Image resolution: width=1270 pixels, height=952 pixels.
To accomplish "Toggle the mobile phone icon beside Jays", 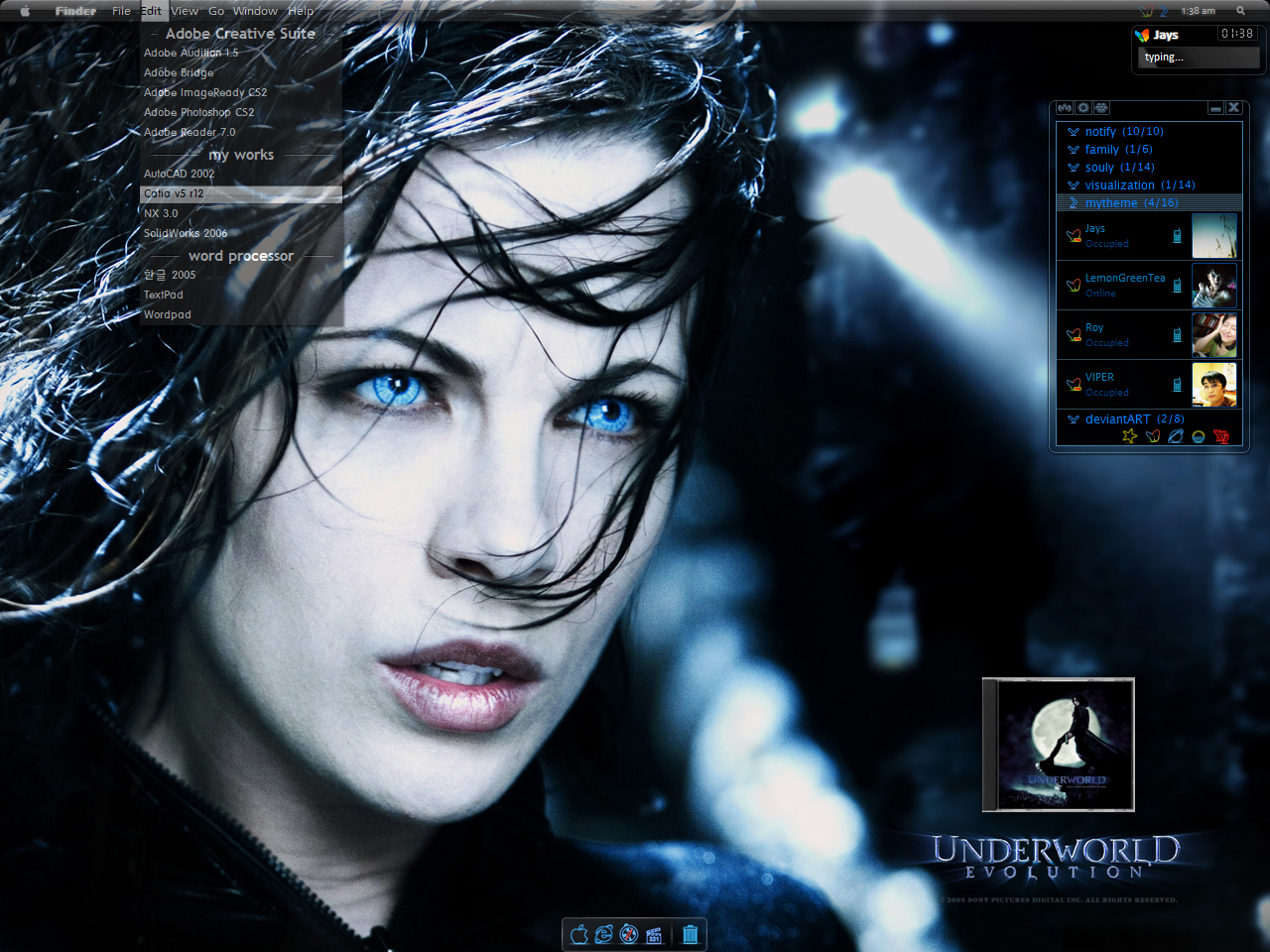I will [x=1177, y=236].
